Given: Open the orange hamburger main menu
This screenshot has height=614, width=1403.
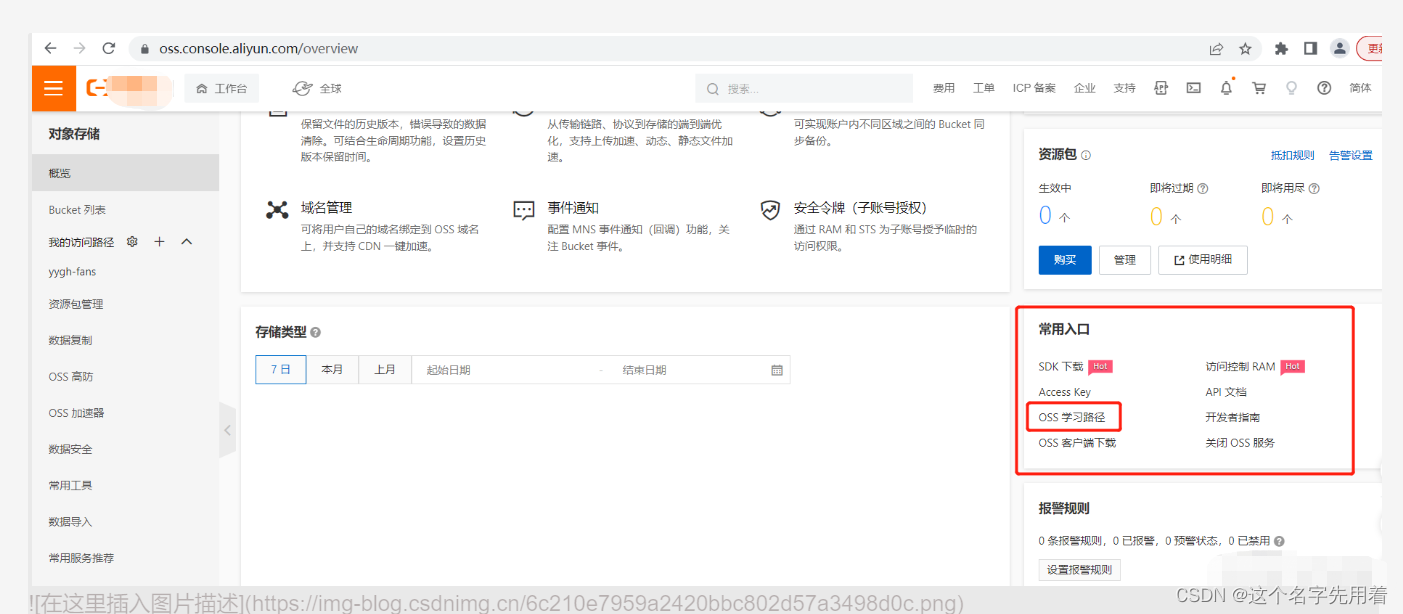Looking at the screenshot, I should pos(54,88).
